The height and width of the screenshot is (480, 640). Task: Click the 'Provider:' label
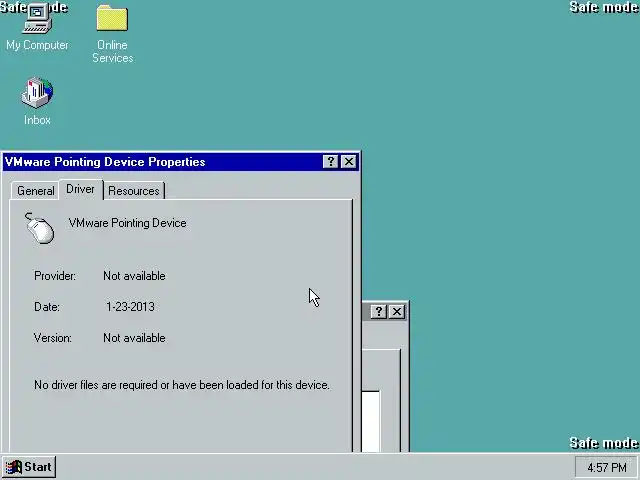point(55,276)
